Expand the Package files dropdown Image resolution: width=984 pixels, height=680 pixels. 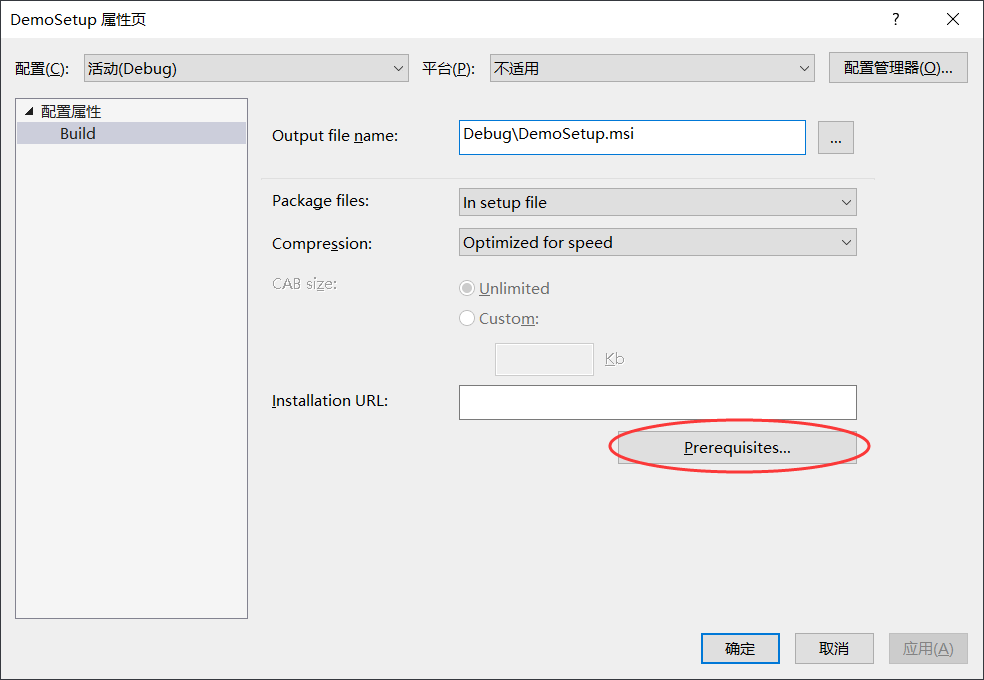657,202
